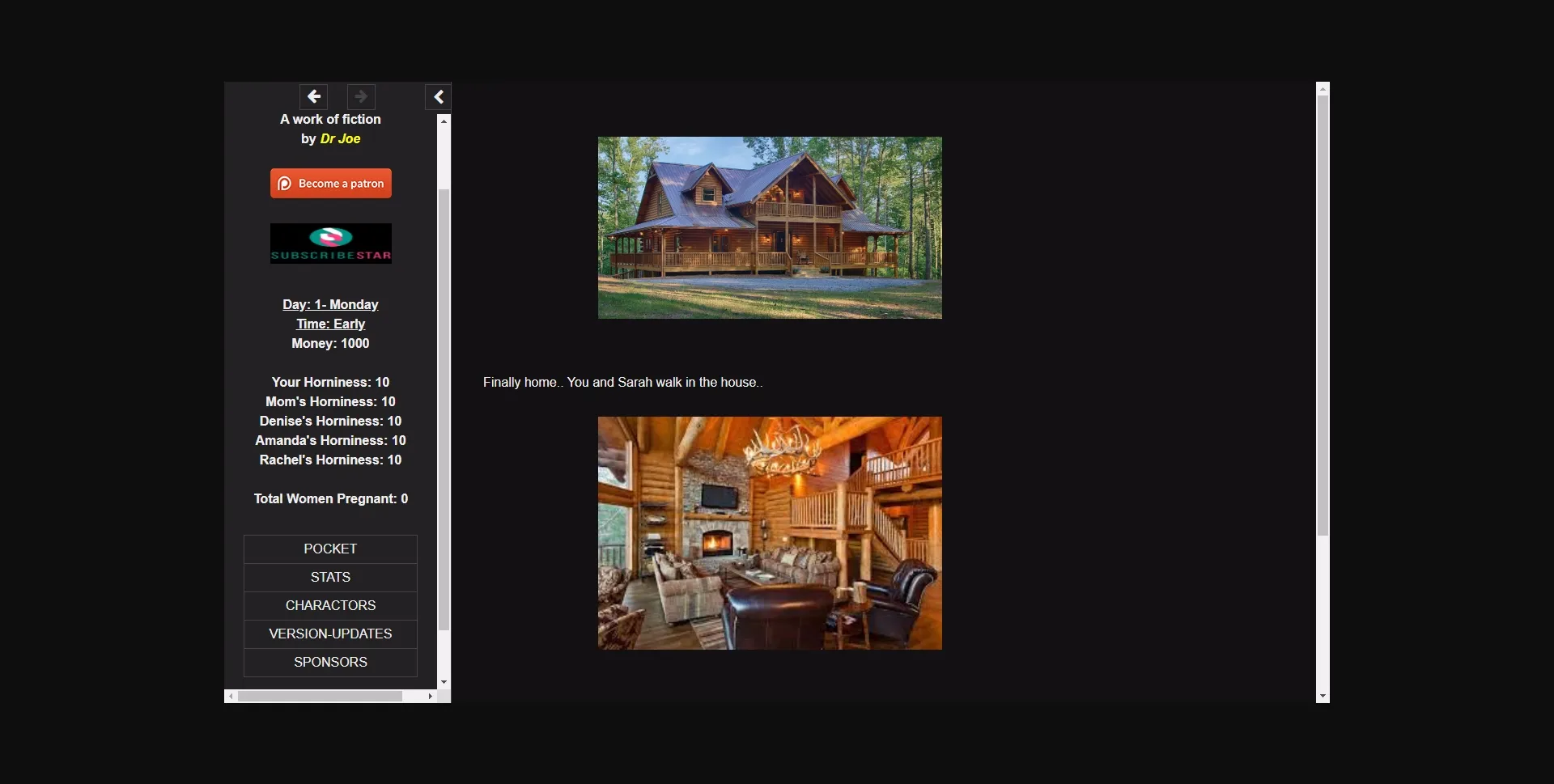Image resolution: width=1554 pixels, height=784 pixels.
Task: Open the SPONSORS page
Action: pyautogui.click(x=329, y=662)
